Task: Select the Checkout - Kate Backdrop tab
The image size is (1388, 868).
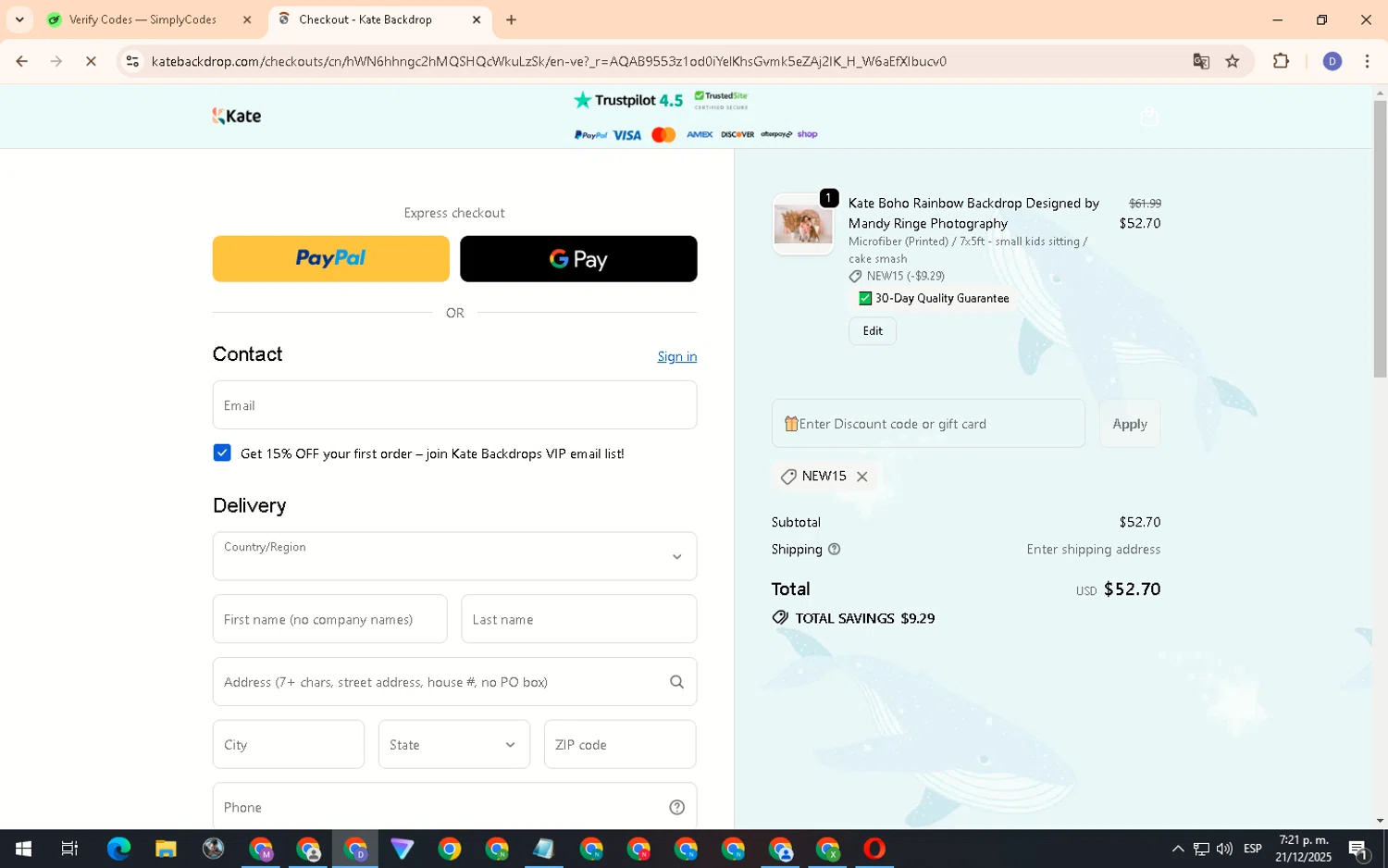Action: (x=366, y=19)
